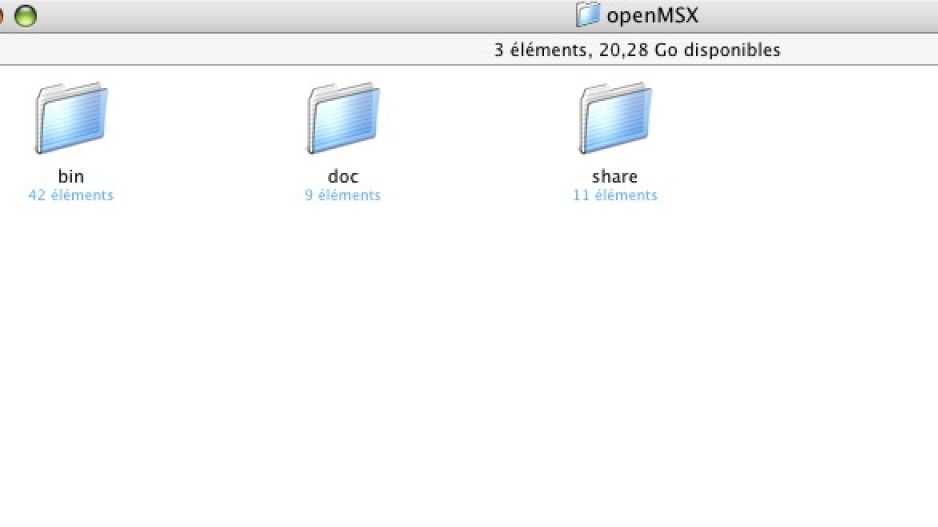Click the green zoom window button
This screenshot has height=527, width=938.
[26, 16]
